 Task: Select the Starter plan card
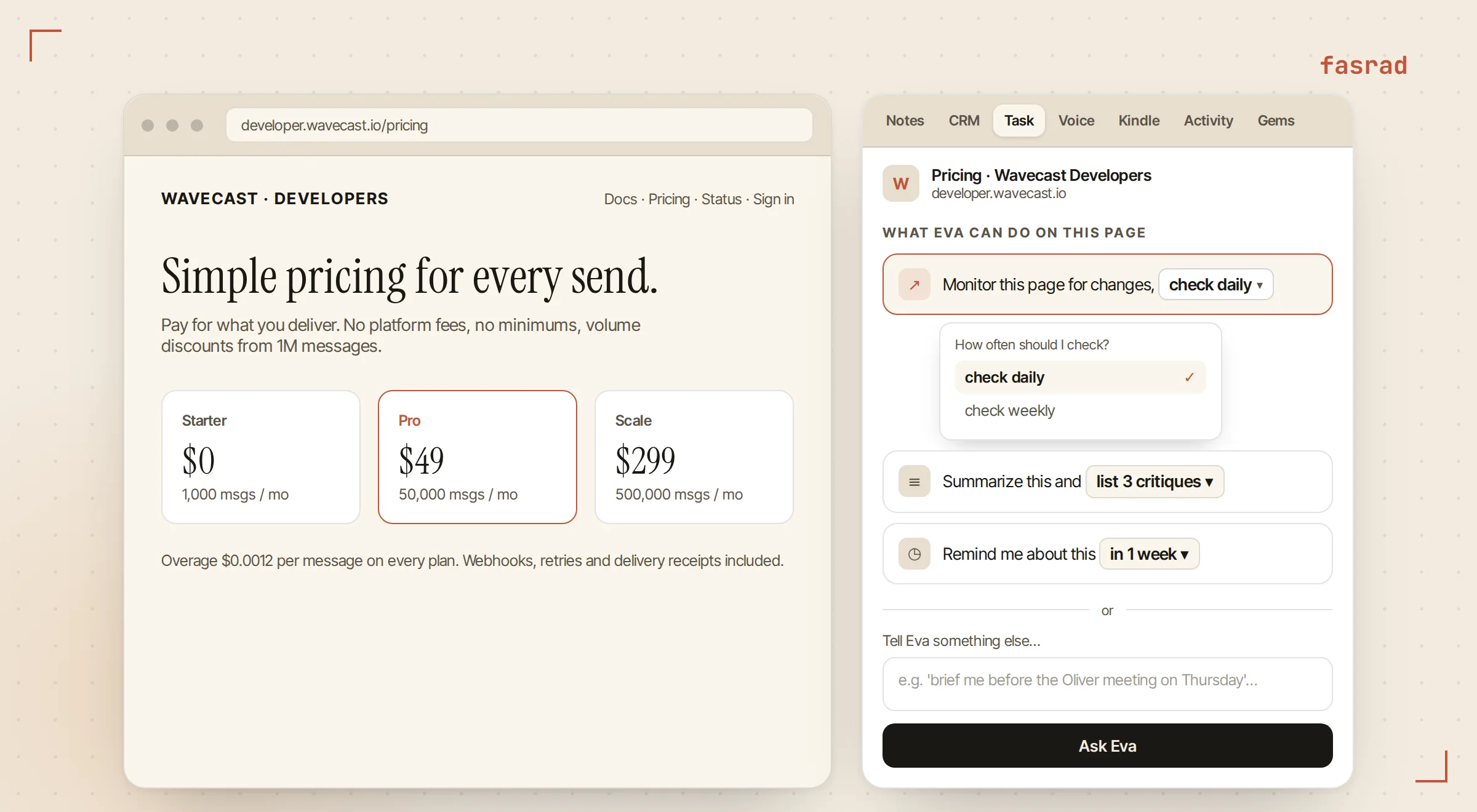[x=261, y=457]
